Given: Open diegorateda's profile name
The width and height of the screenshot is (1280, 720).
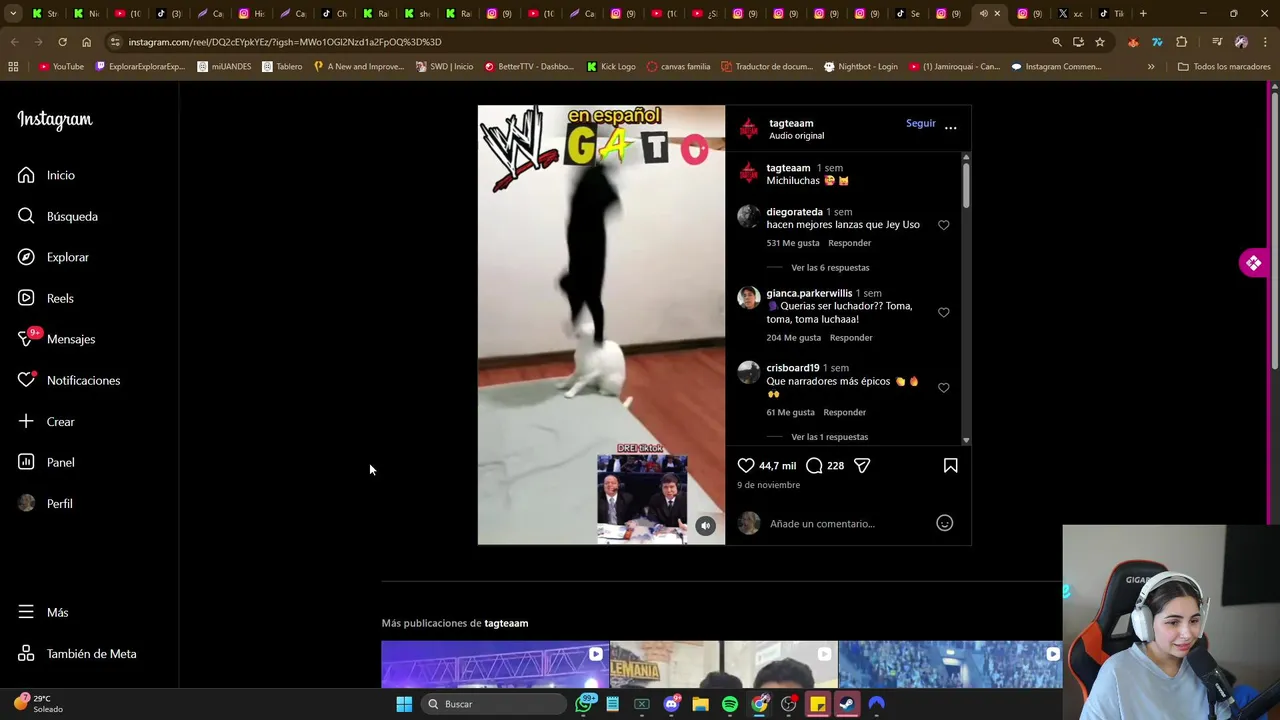Looking at the screenshot, I should pos(794,212).
